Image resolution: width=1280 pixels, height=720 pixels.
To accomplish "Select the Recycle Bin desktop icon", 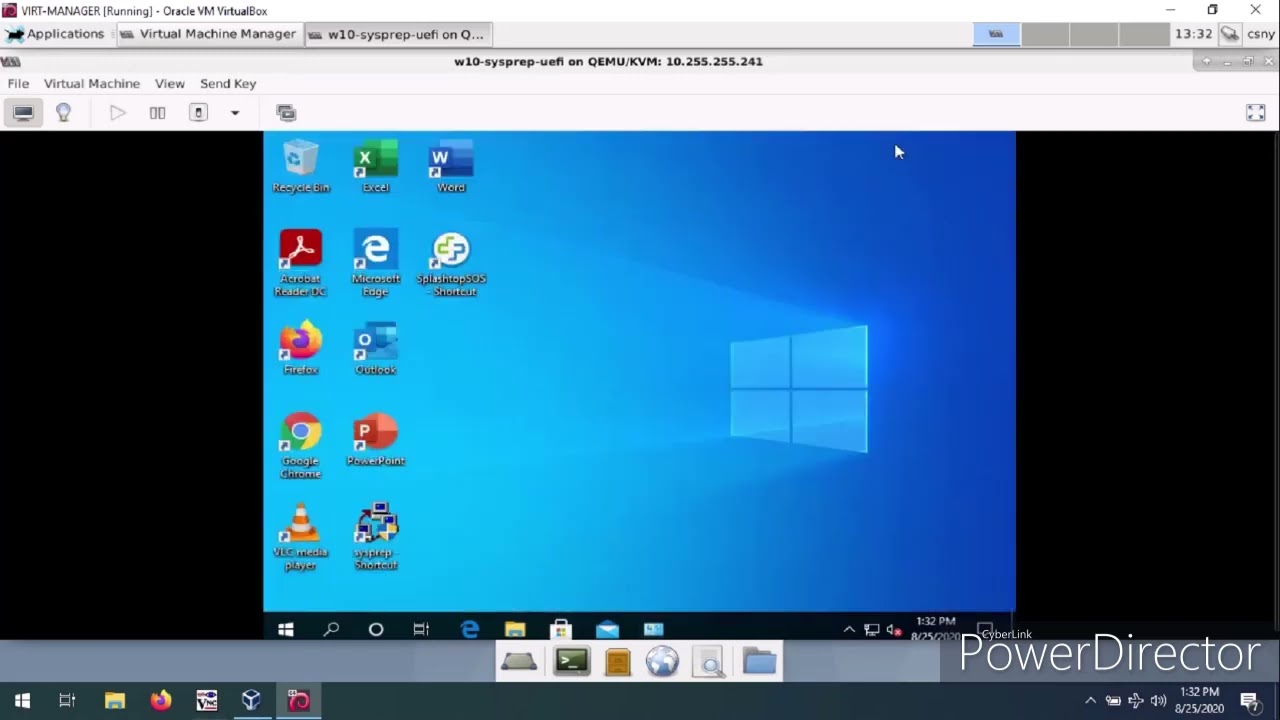I will click(x=300, y=167).
